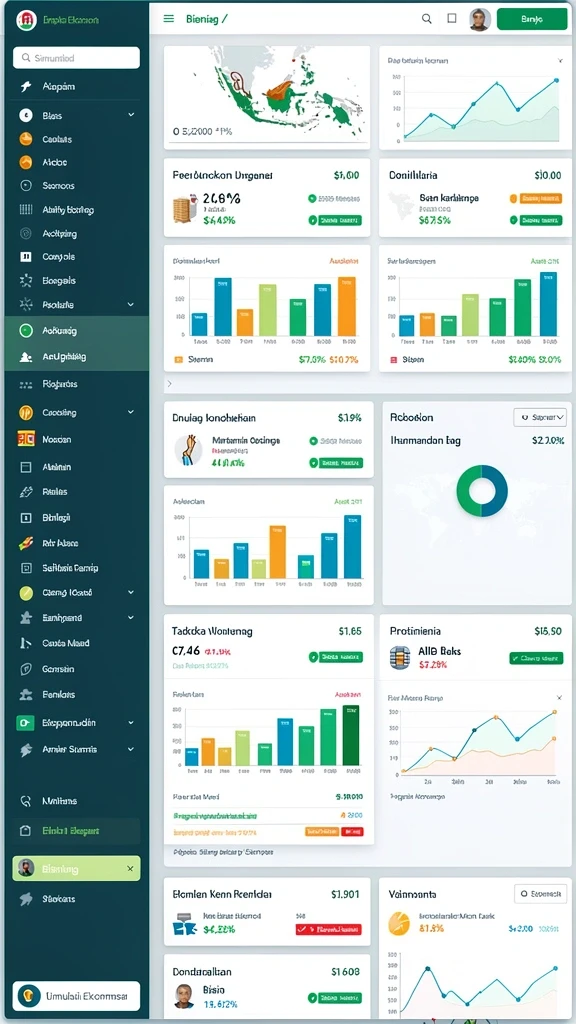Screen dimensions: 576x1024
Task: Open search via the top-bar magnifier icon
Action: [x=426, y=19]
